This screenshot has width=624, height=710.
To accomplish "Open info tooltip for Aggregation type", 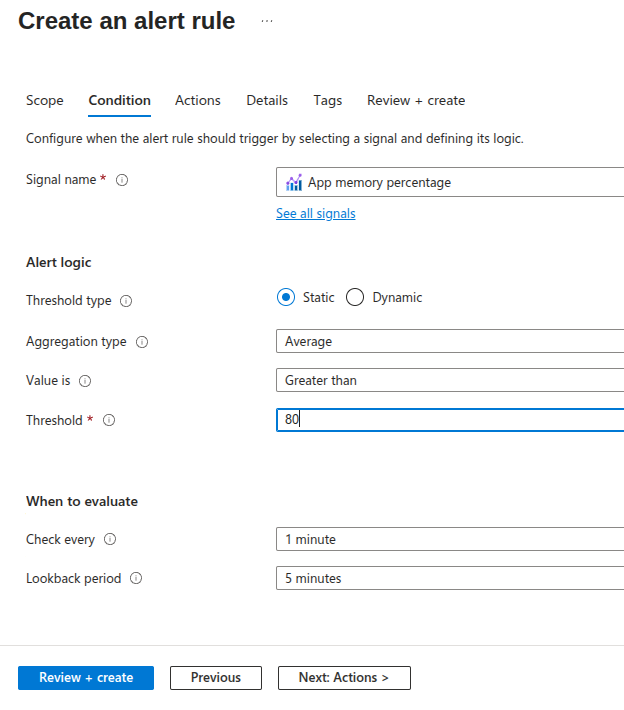I will tap(142, 342).
